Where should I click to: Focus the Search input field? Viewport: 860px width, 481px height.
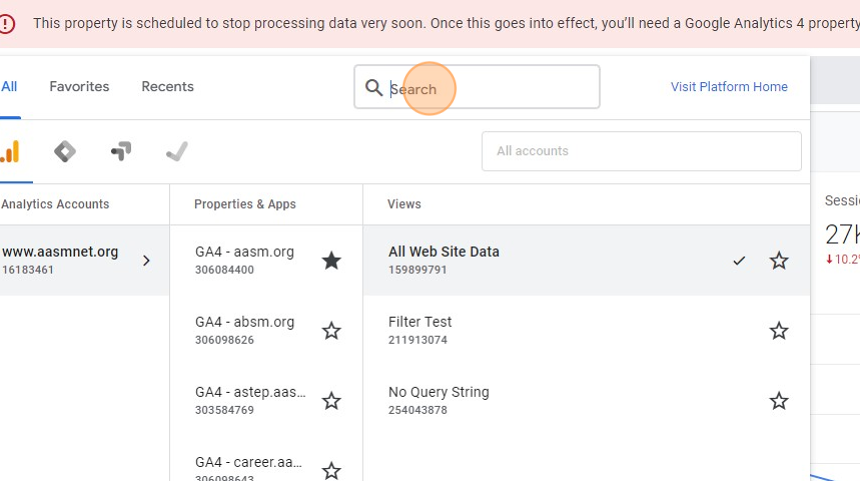tap(490, 88)
